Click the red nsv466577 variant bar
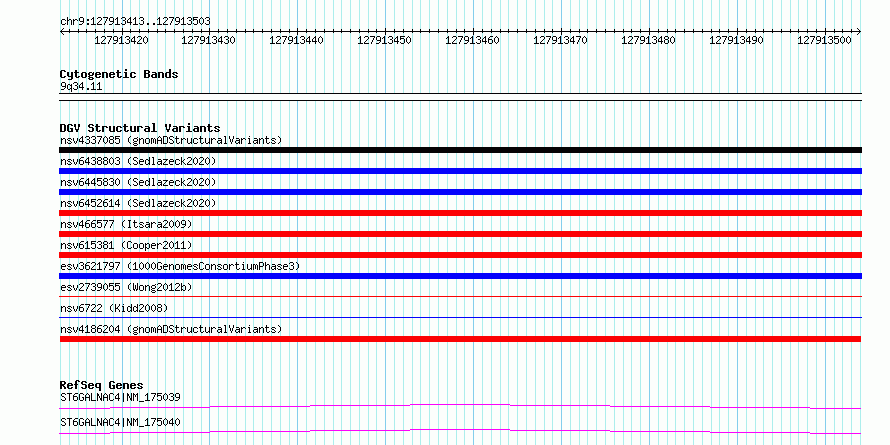 [x=460, y=234]
